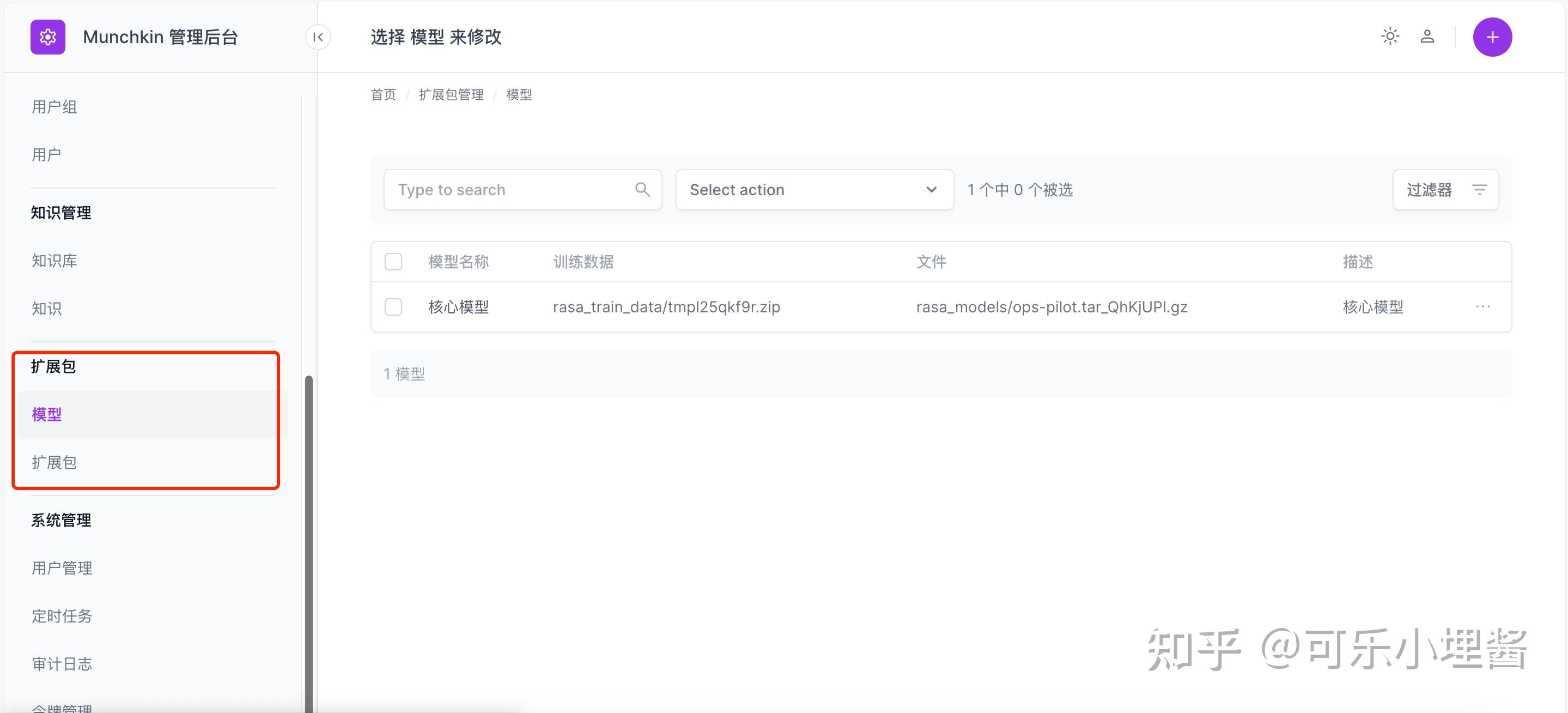Click the sidebar vertical scrollbar
The height and width of the screenshot is (713, 1568).
click(308, 542)
